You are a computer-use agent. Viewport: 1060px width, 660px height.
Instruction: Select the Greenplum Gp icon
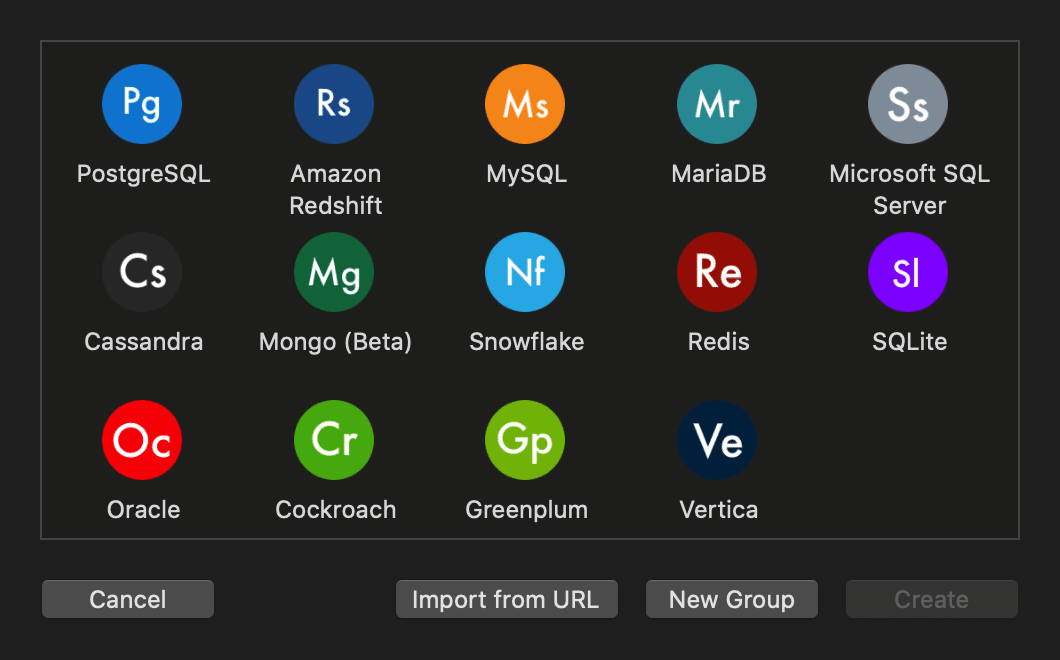pyautogui.click(x=525, y=440)
